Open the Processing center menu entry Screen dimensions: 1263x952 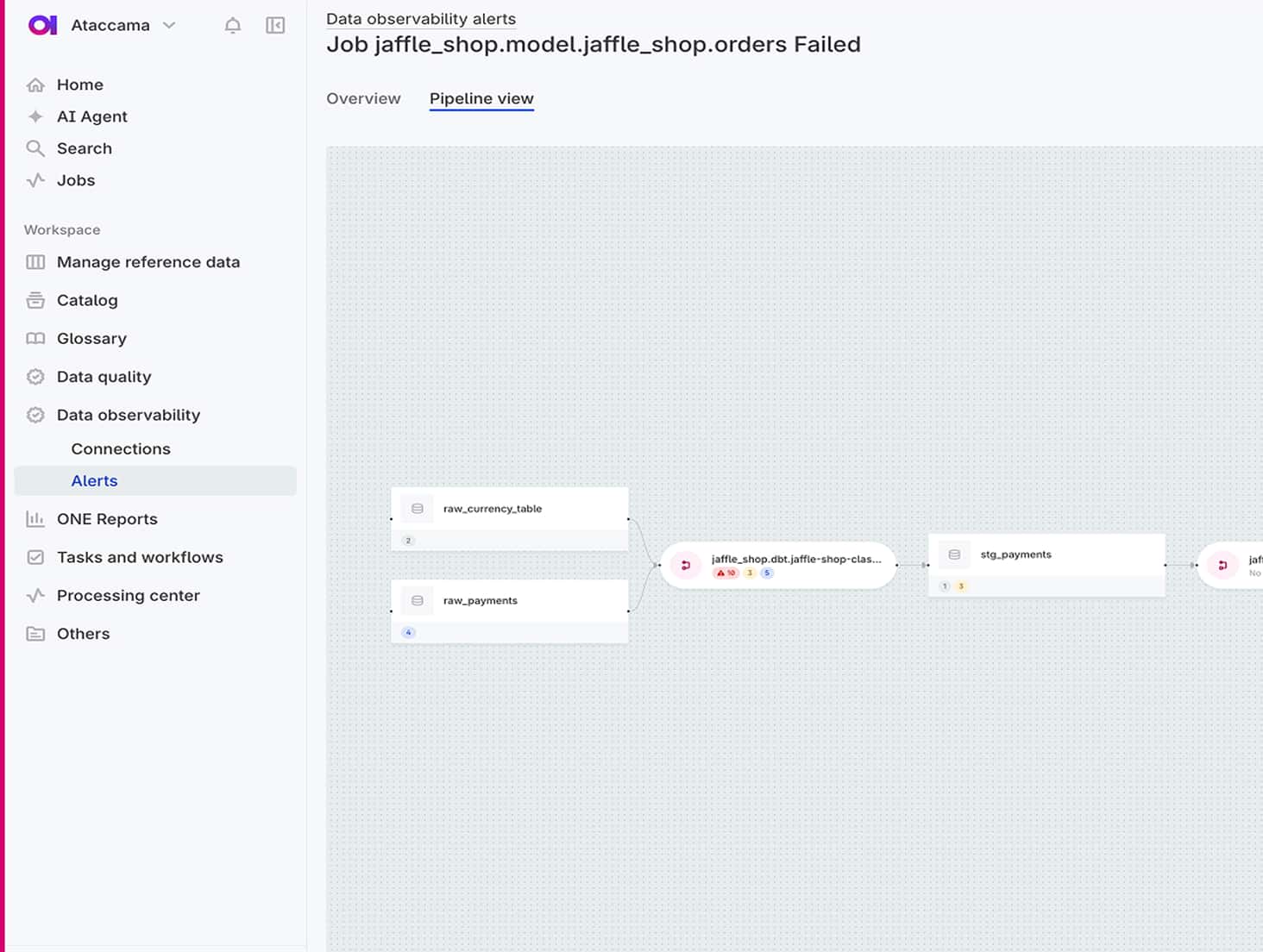[x=128, y=595]
